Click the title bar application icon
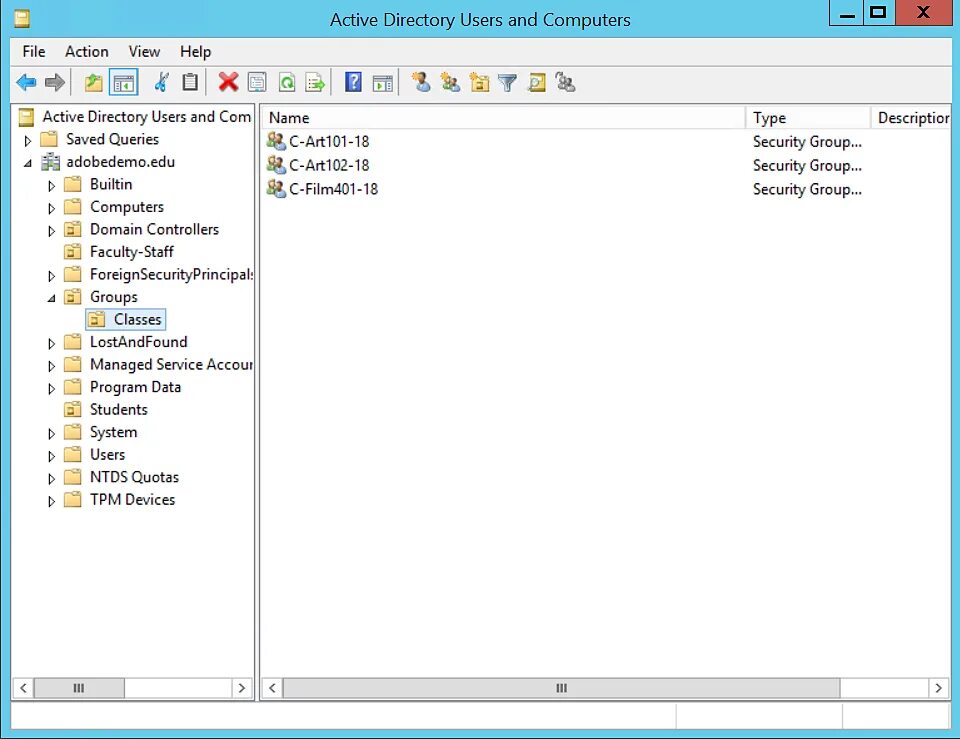This screenshot has width=960, height=739. click(x=22, y=19)
